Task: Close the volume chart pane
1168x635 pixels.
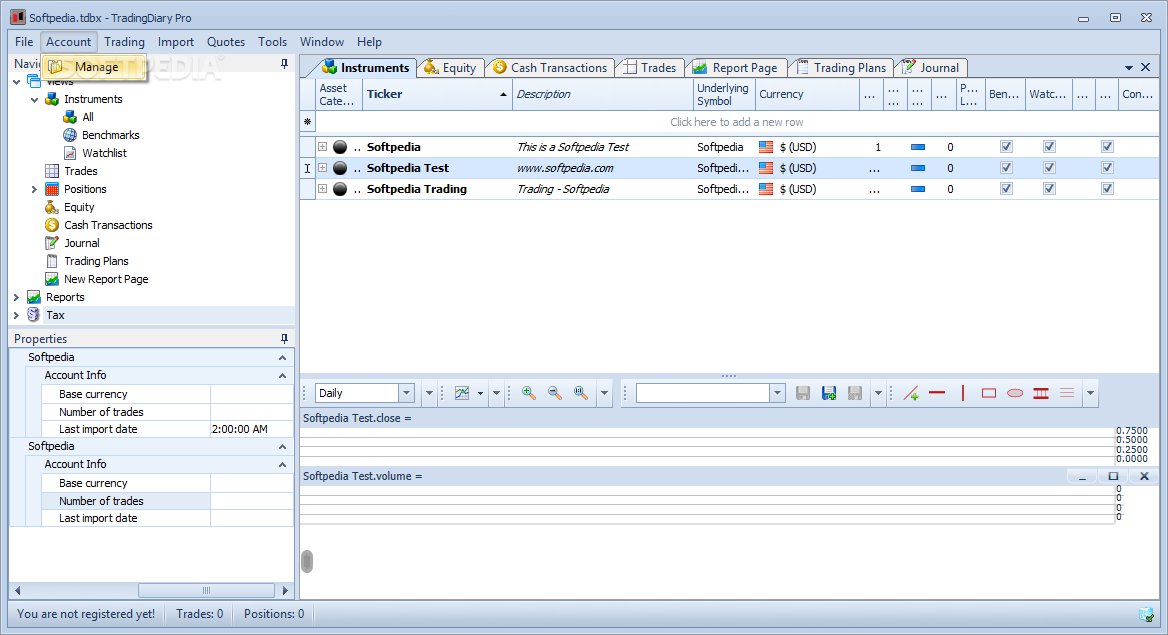Action: click(1144, 476)
